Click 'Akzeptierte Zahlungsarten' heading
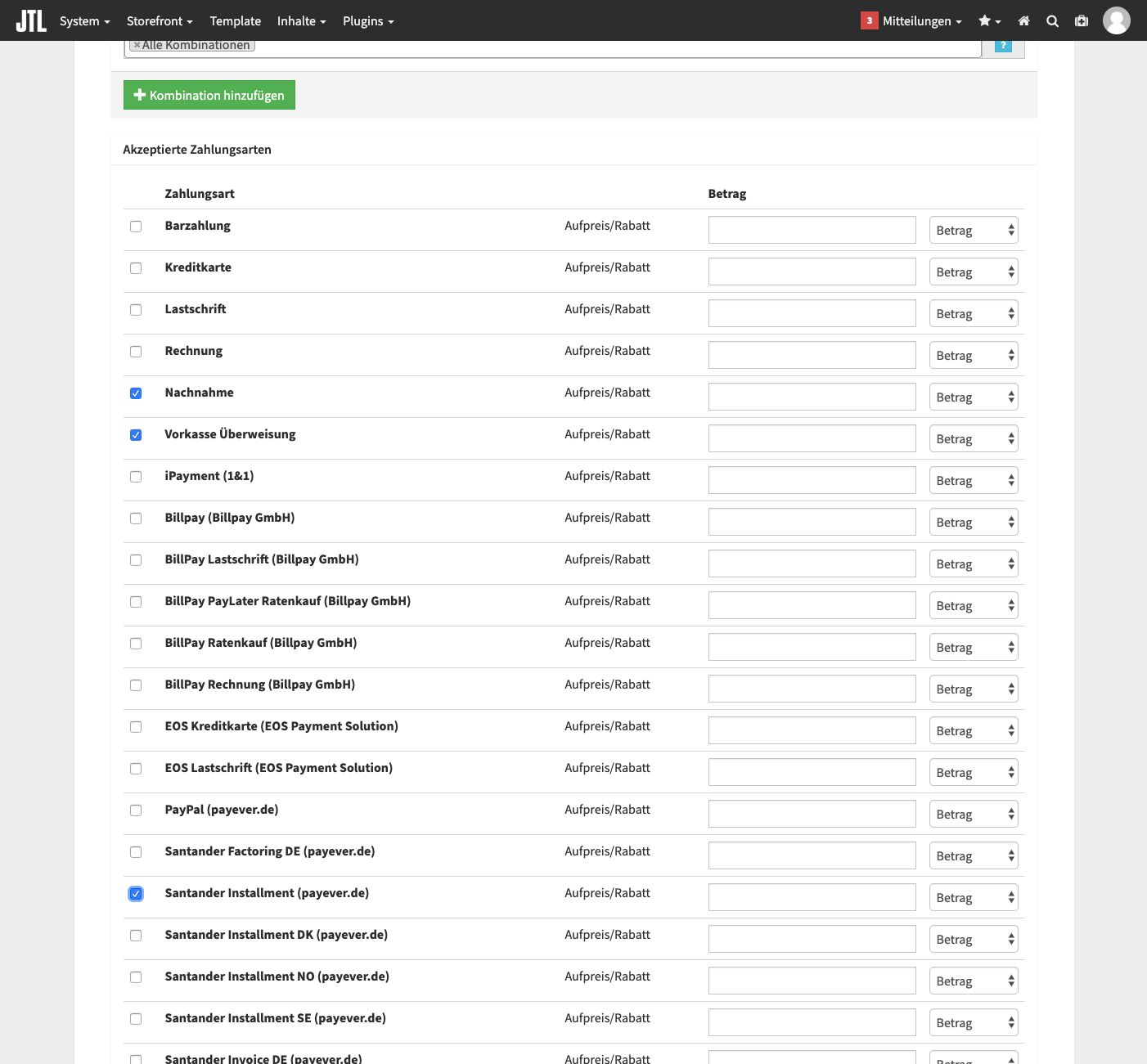The height and width of the screenshot is (1064, 1147). (197, 150)
